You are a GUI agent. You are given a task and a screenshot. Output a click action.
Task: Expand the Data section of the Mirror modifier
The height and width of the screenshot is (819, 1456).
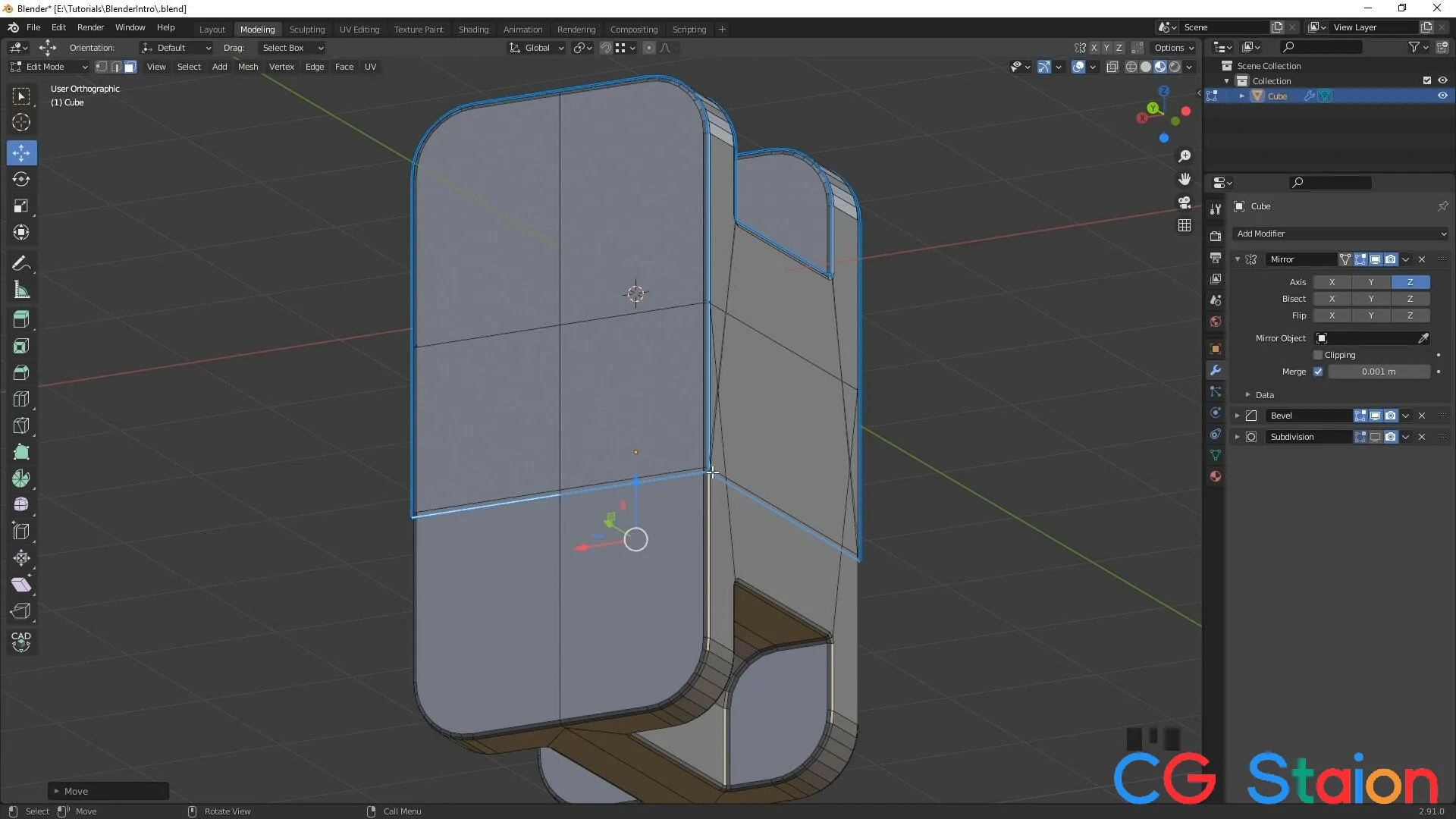point(1250,394)
